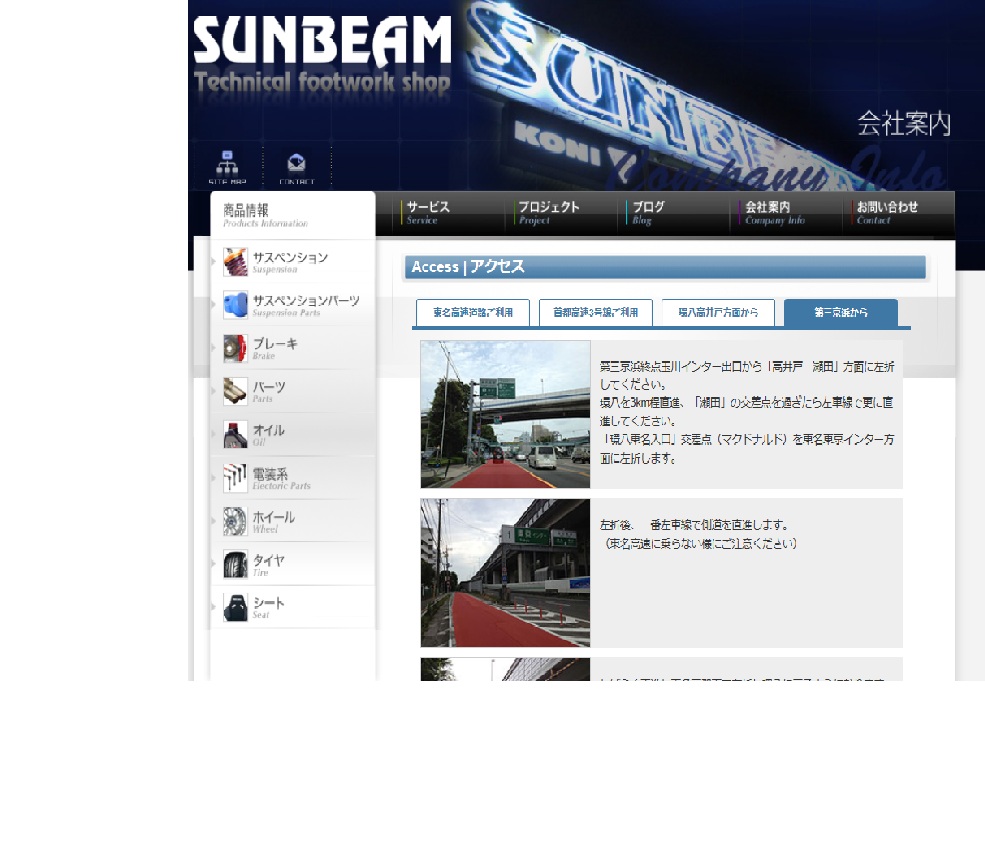Open the Contact envelope icon
This screenshot has width=985, height=843.
pyautogui.click(x=297, y=167)
